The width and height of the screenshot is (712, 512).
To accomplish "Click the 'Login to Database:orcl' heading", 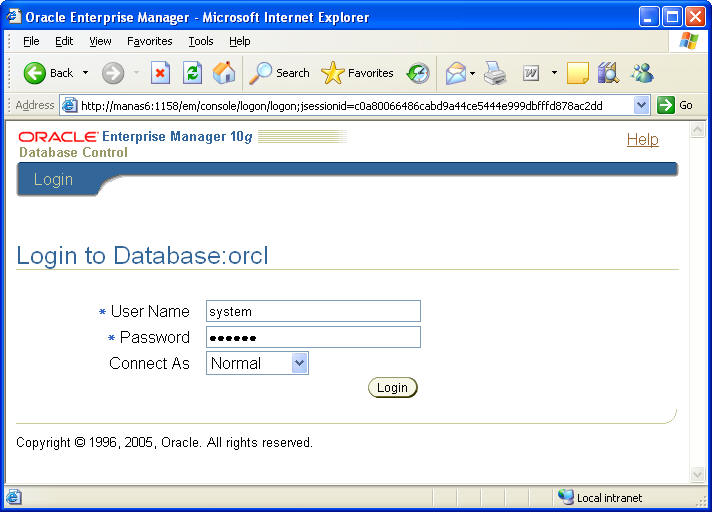I will tap(142, 255).
